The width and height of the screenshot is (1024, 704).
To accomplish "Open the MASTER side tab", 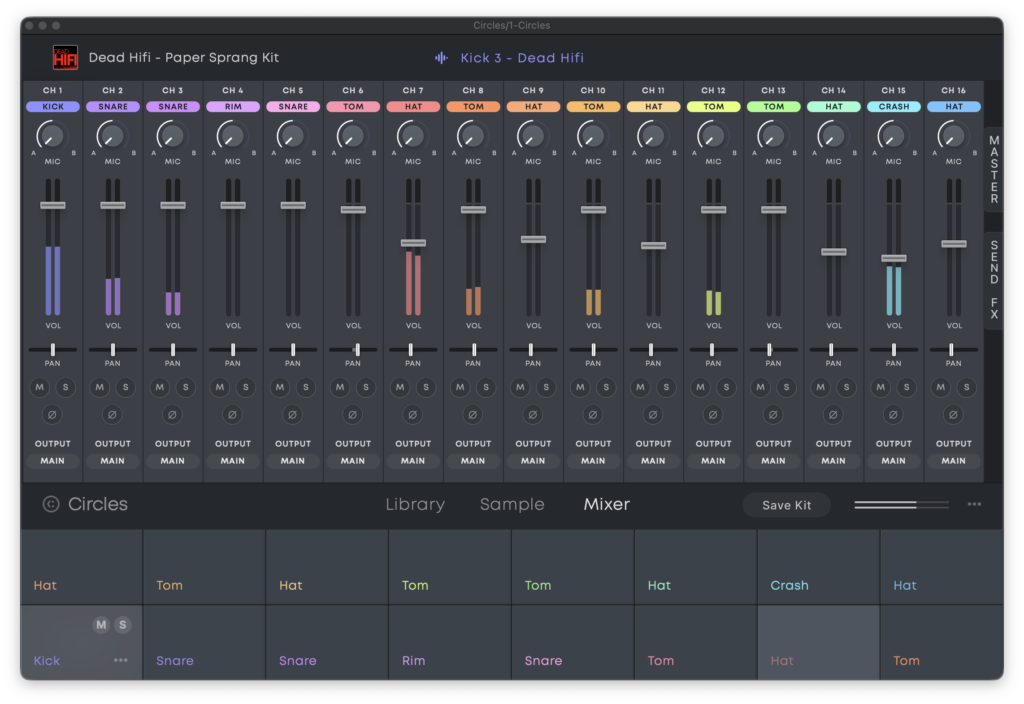I will 994,169.
